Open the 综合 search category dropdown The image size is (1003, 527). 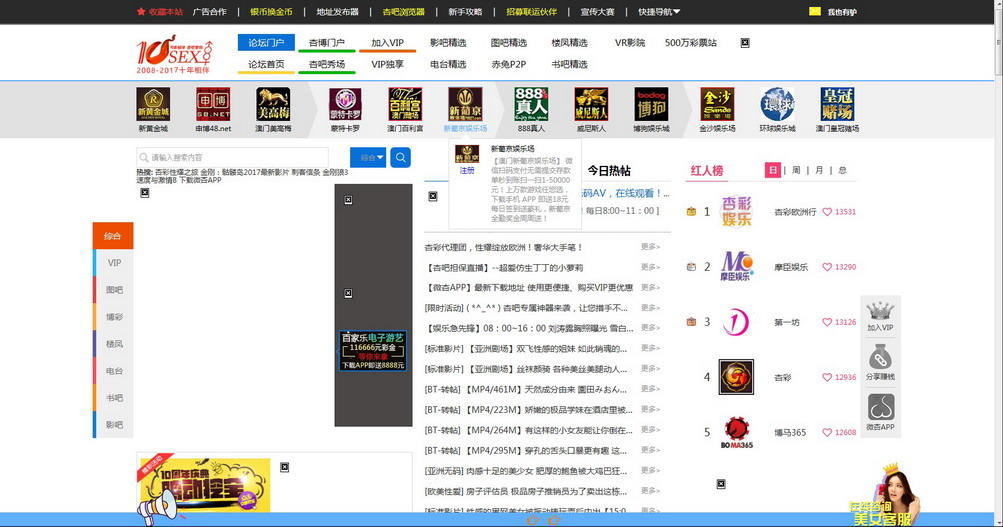coord(368,157)
